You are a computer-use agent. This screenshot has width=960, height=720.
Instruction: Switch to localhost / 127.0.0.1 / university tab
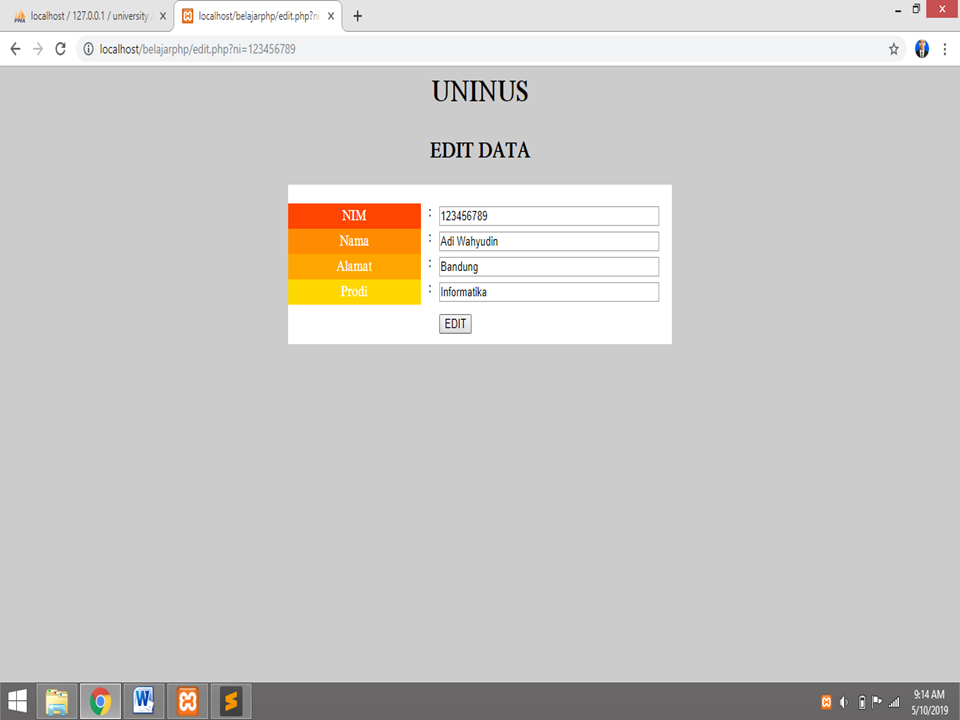pos(87,17)
